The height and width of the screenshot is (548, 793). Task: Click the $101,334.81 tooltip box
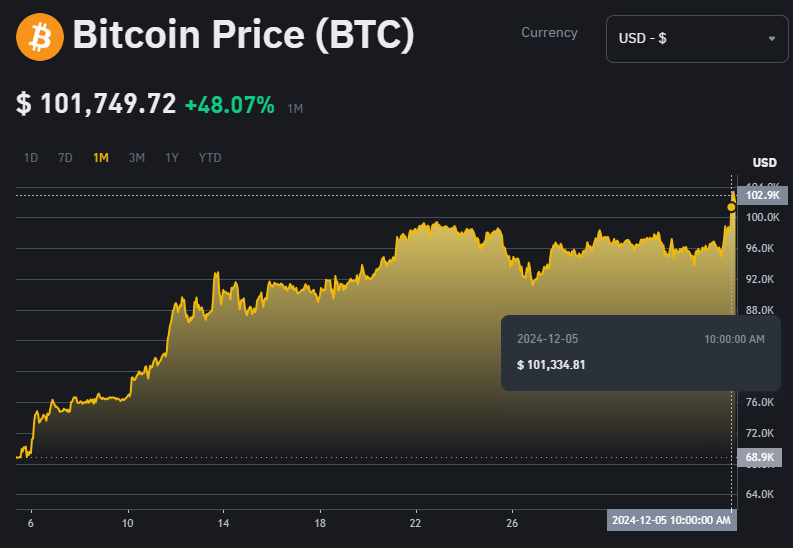[640, 353]
